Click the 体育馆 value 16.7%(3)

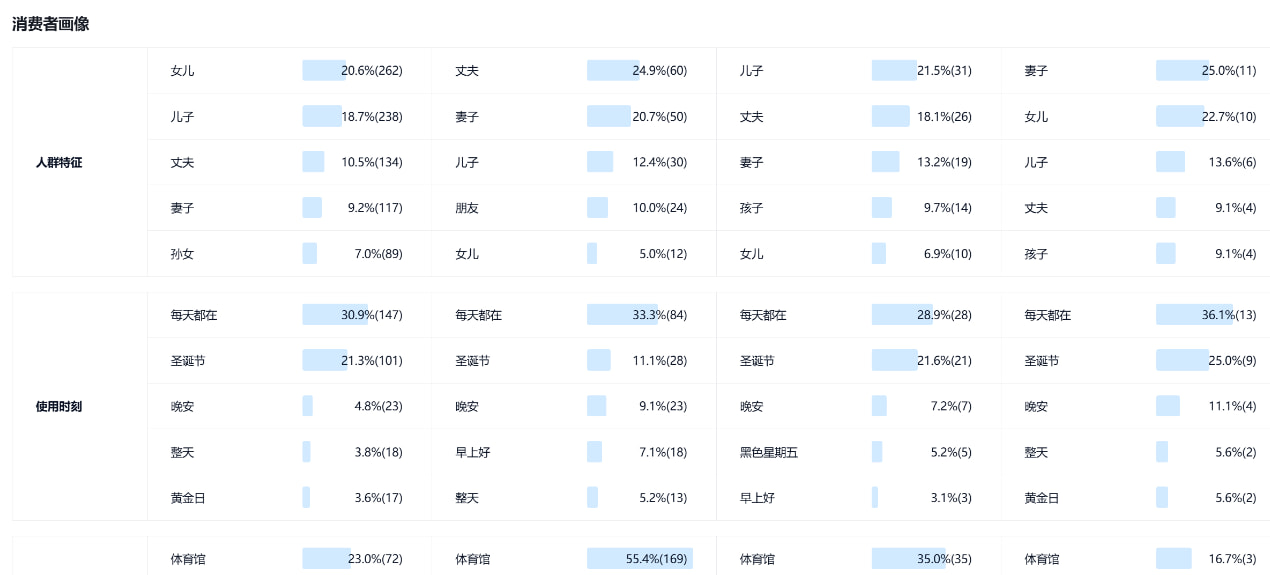1233,559
